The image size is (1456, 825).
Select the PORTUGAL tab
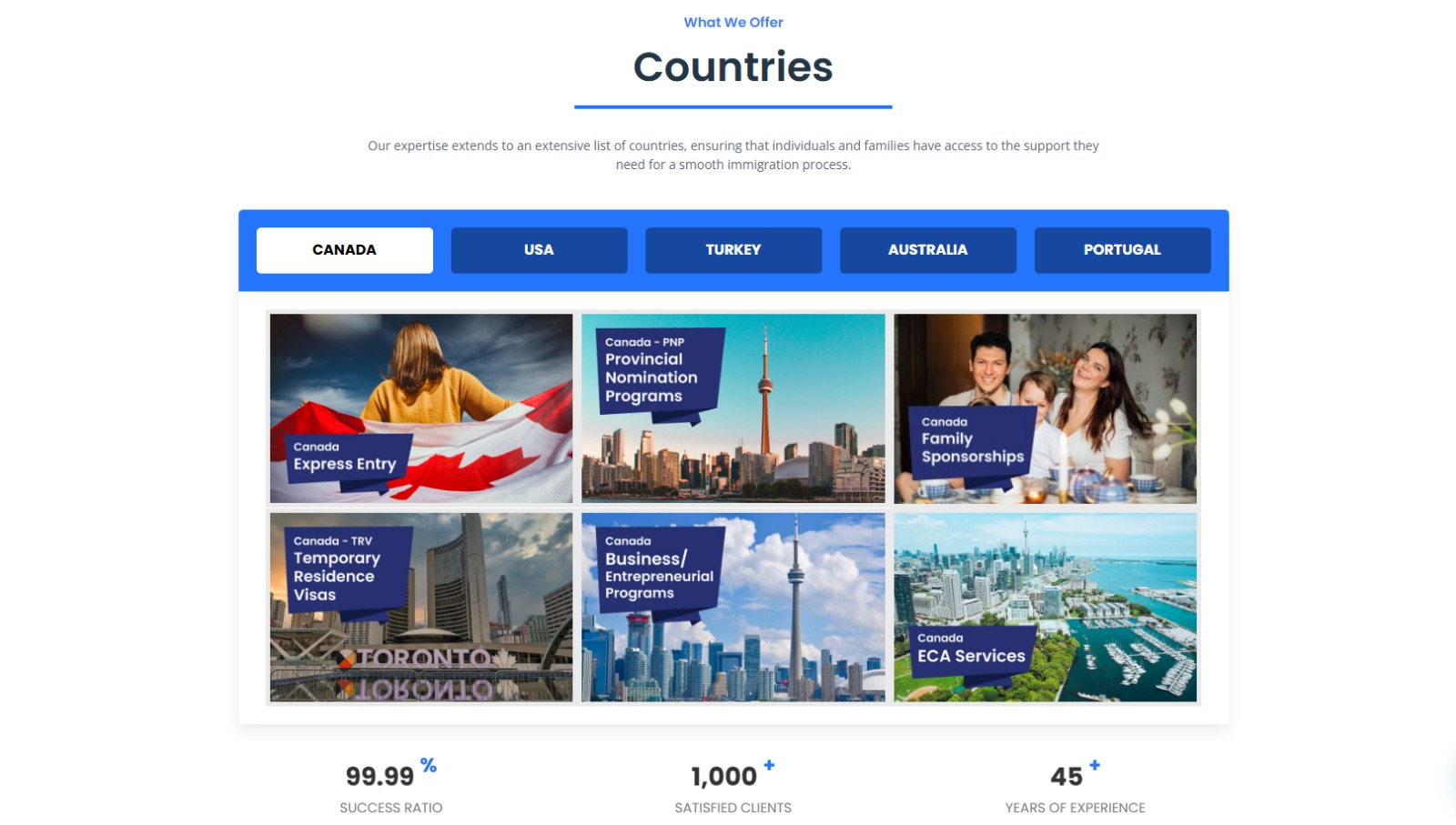click(x=1122, y=250)
